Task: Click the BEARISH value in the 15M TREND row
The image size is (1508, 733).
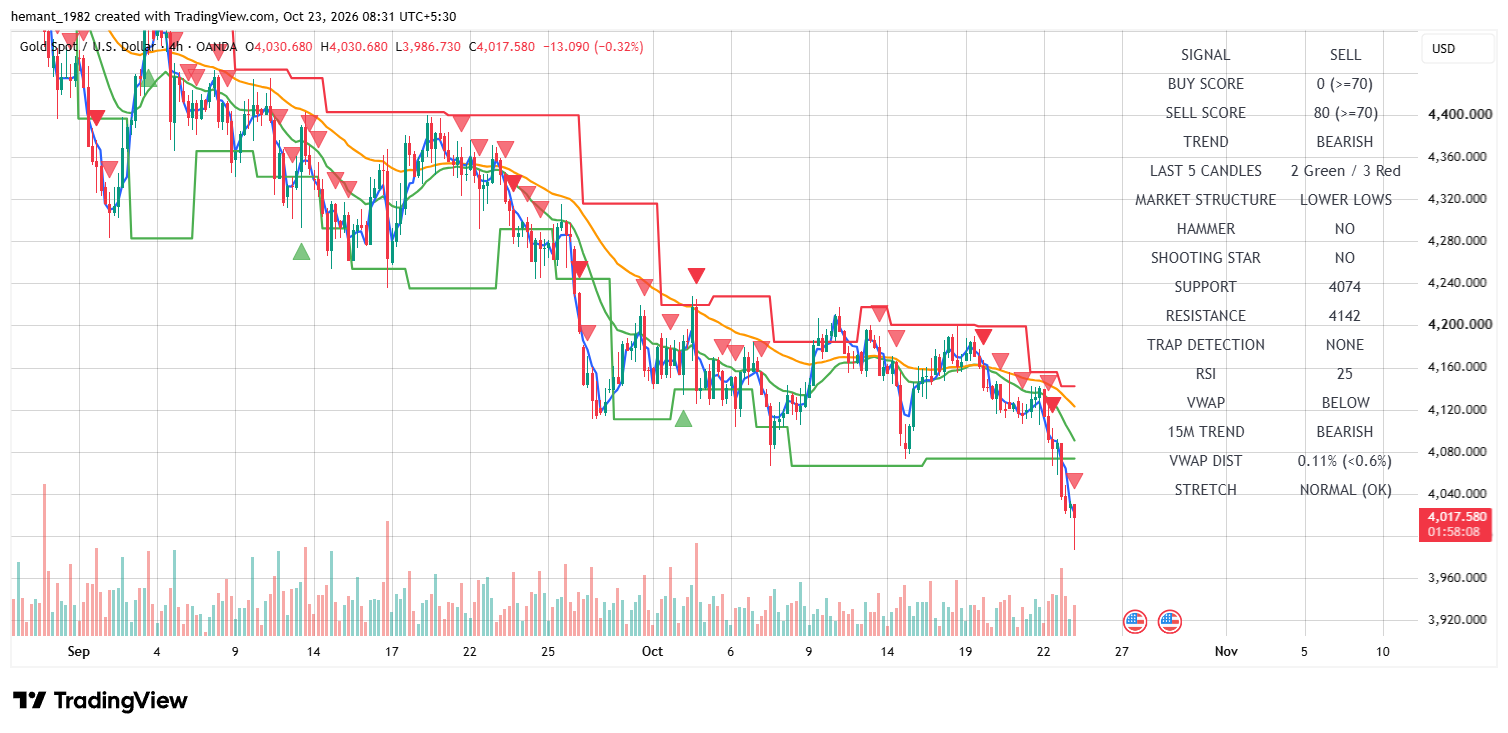Action: (1345, 432)
